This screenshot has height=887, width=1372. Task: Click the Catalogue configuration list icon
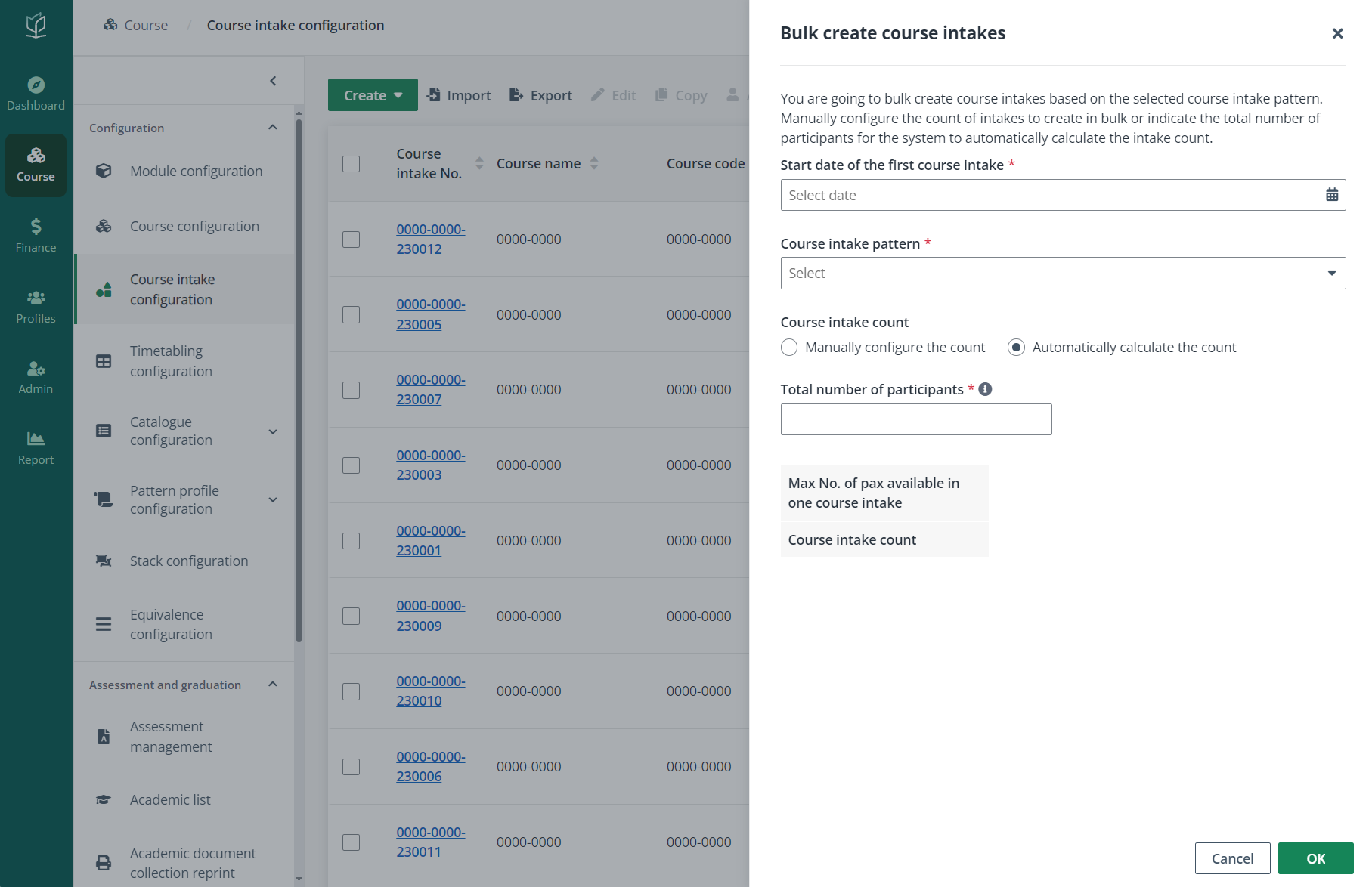pos(104,431)
